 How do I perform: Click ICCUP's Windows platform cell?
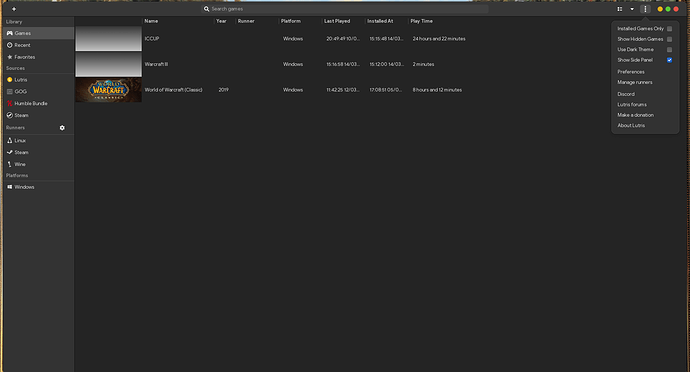(293, 39)
